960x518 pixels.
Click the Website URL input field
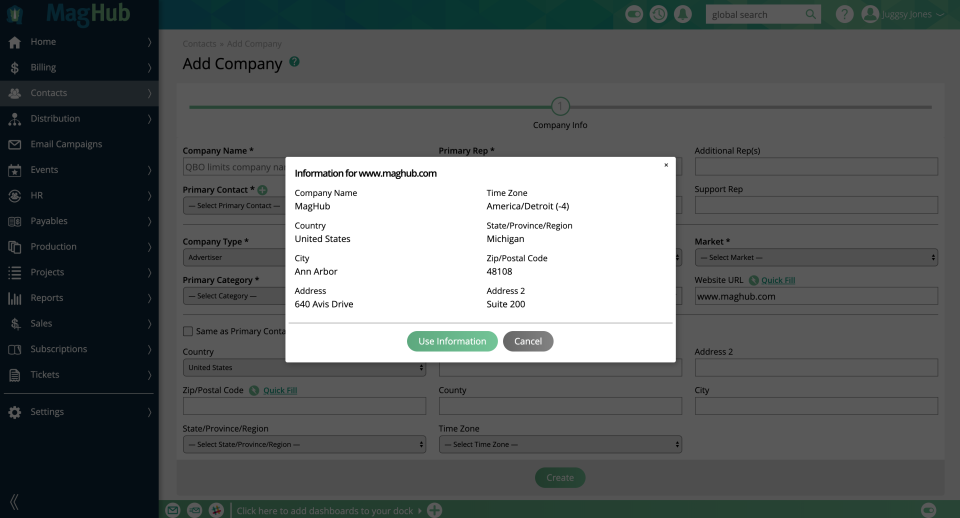tap(816, 296)
